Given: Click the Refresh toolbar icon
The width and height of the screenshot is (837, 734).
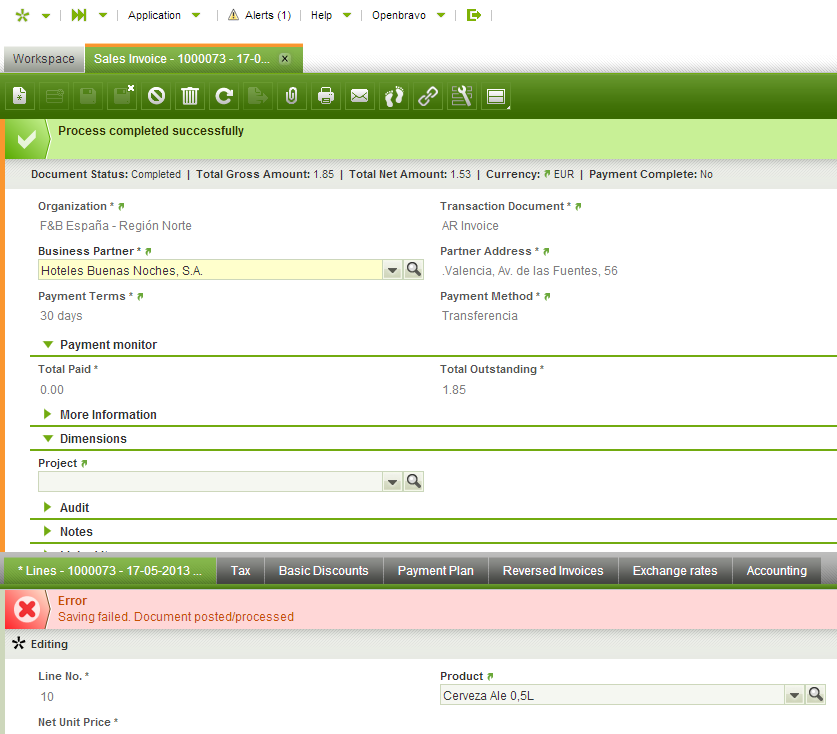Looking at the screenshot, I should [x=224, y=96].
